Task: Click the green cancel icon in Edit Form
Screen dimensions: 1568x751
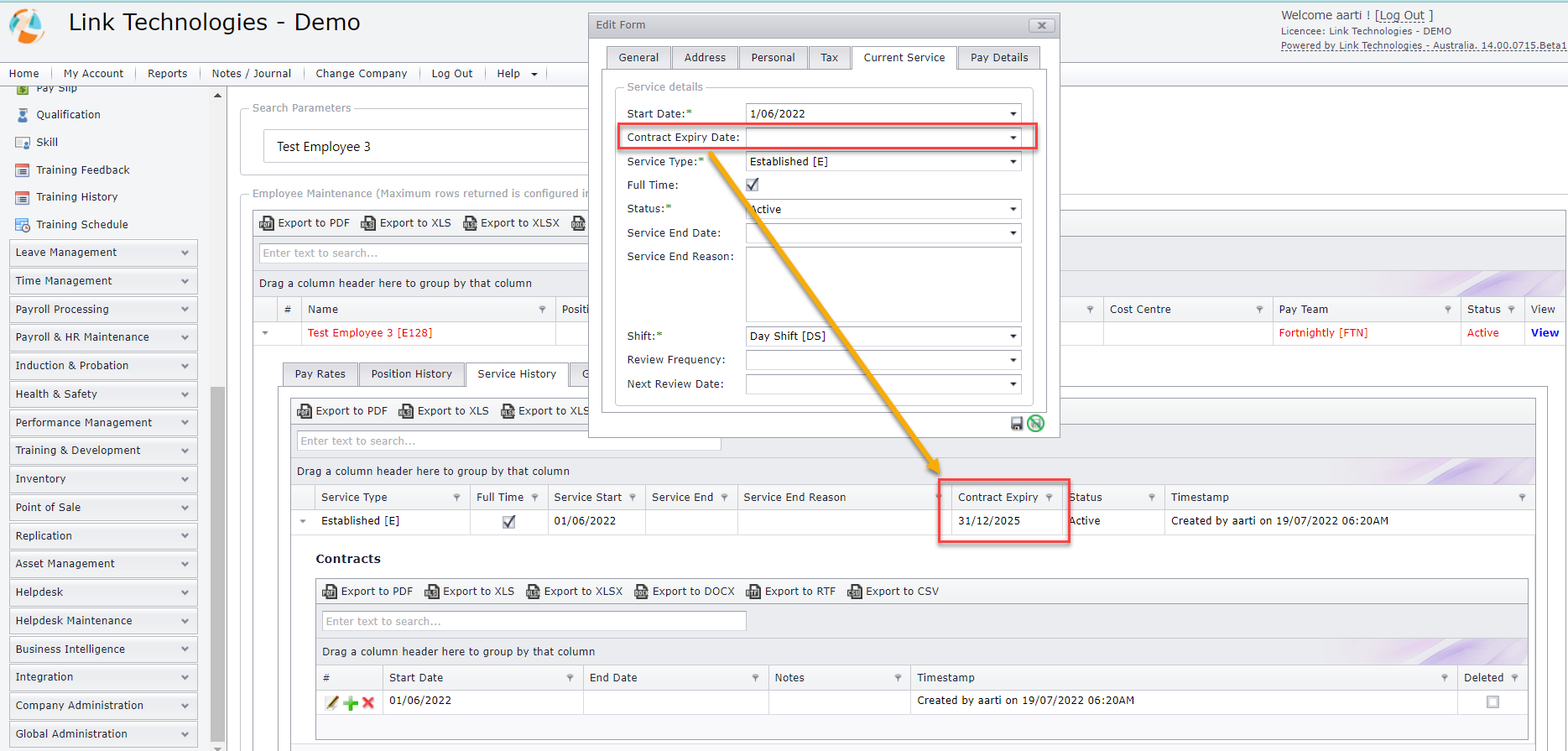Action: (1036, 424)
